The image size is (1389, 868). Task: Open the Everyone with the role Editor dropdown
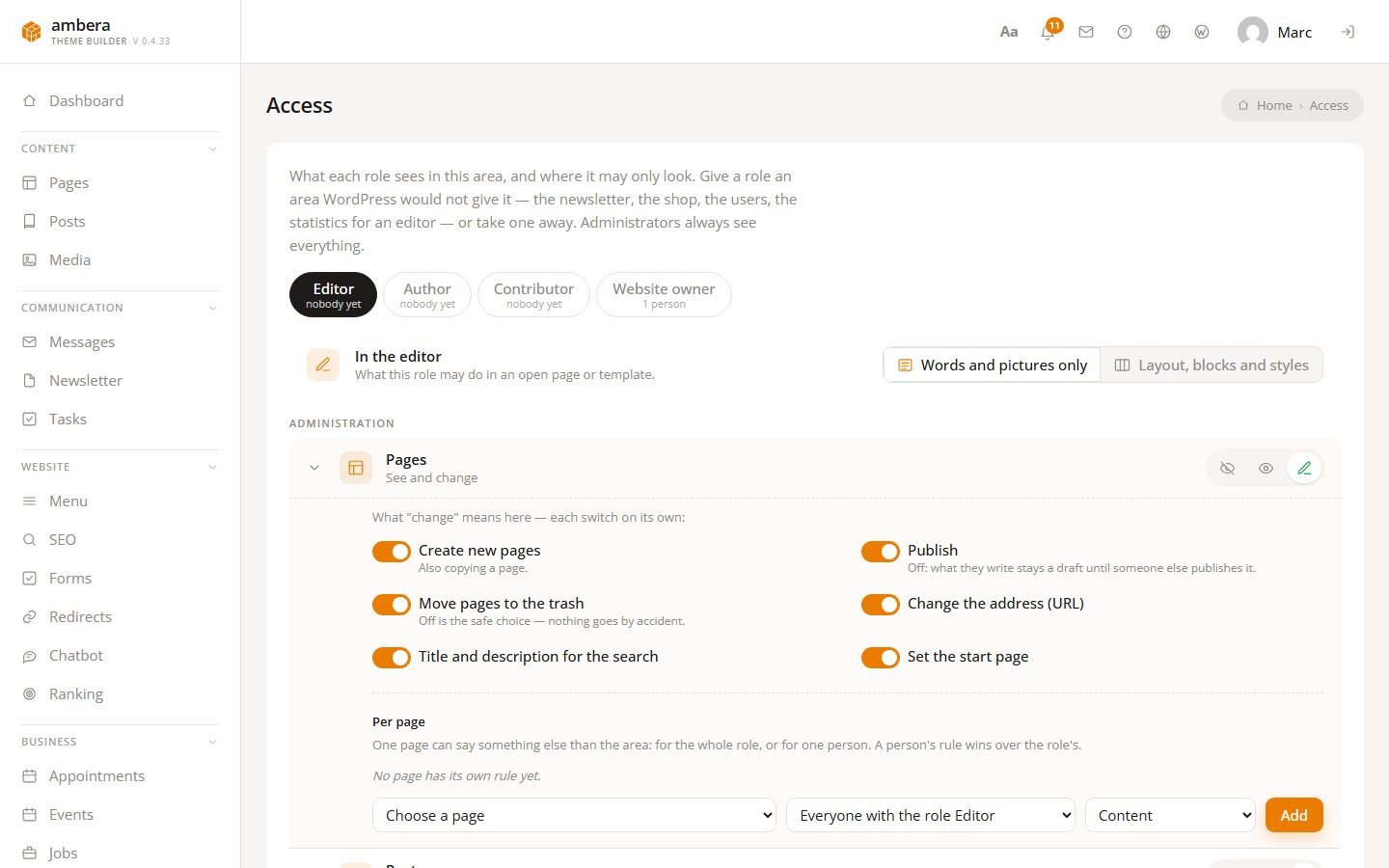point(931,815)
